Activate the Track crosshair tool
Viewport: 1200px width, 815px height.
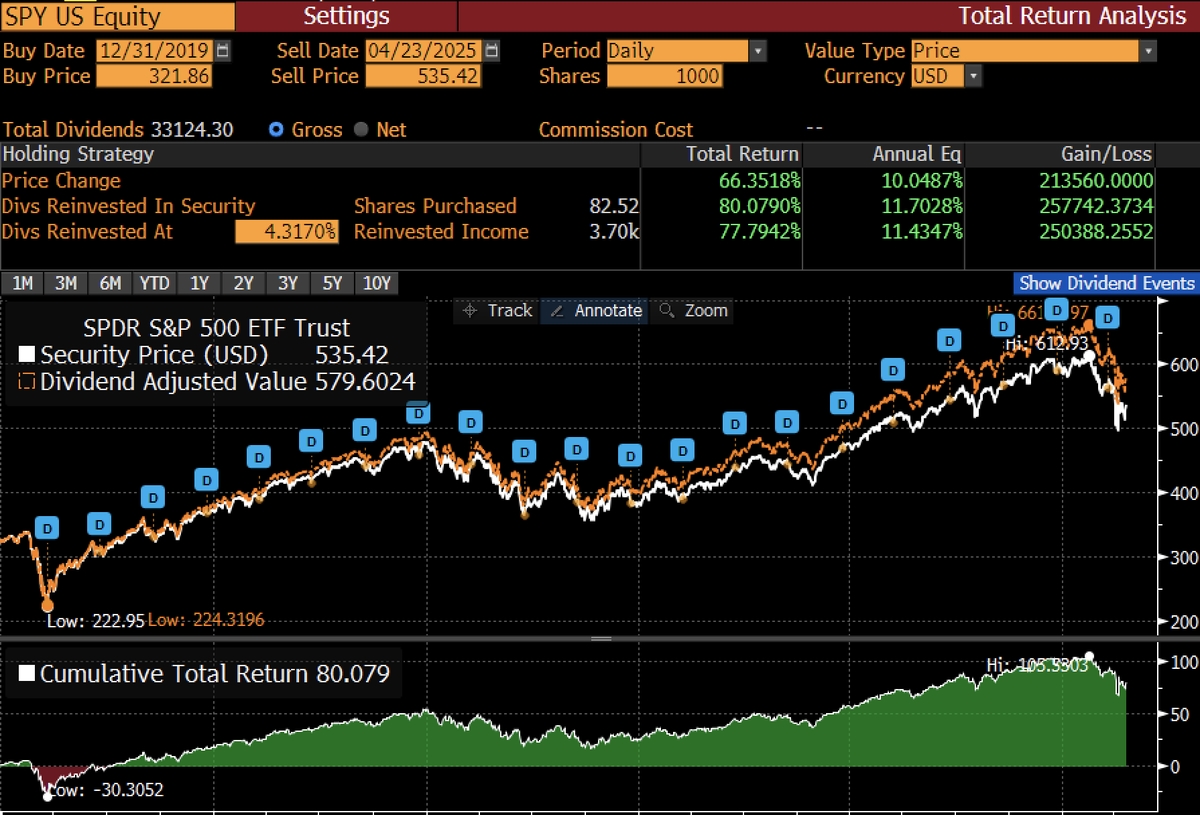[x=497, y=311]
